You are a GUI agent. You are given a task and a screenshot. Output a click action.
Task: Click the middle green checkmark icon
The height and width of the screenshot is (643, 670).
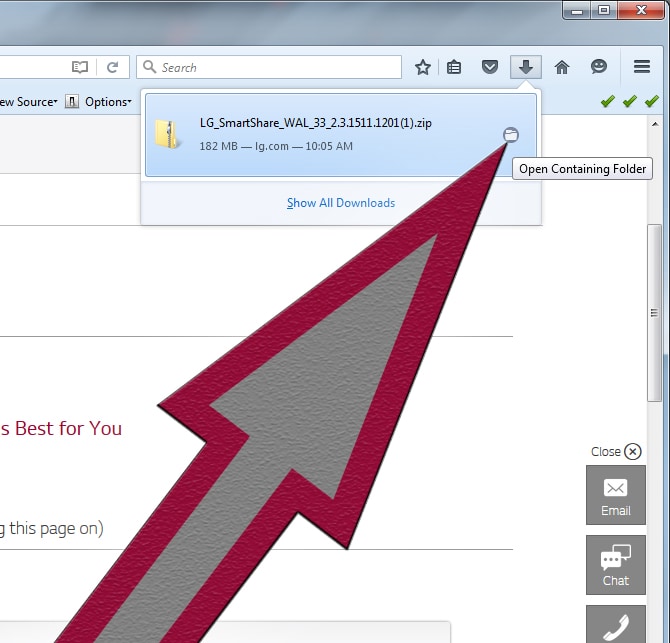[630, 101]
